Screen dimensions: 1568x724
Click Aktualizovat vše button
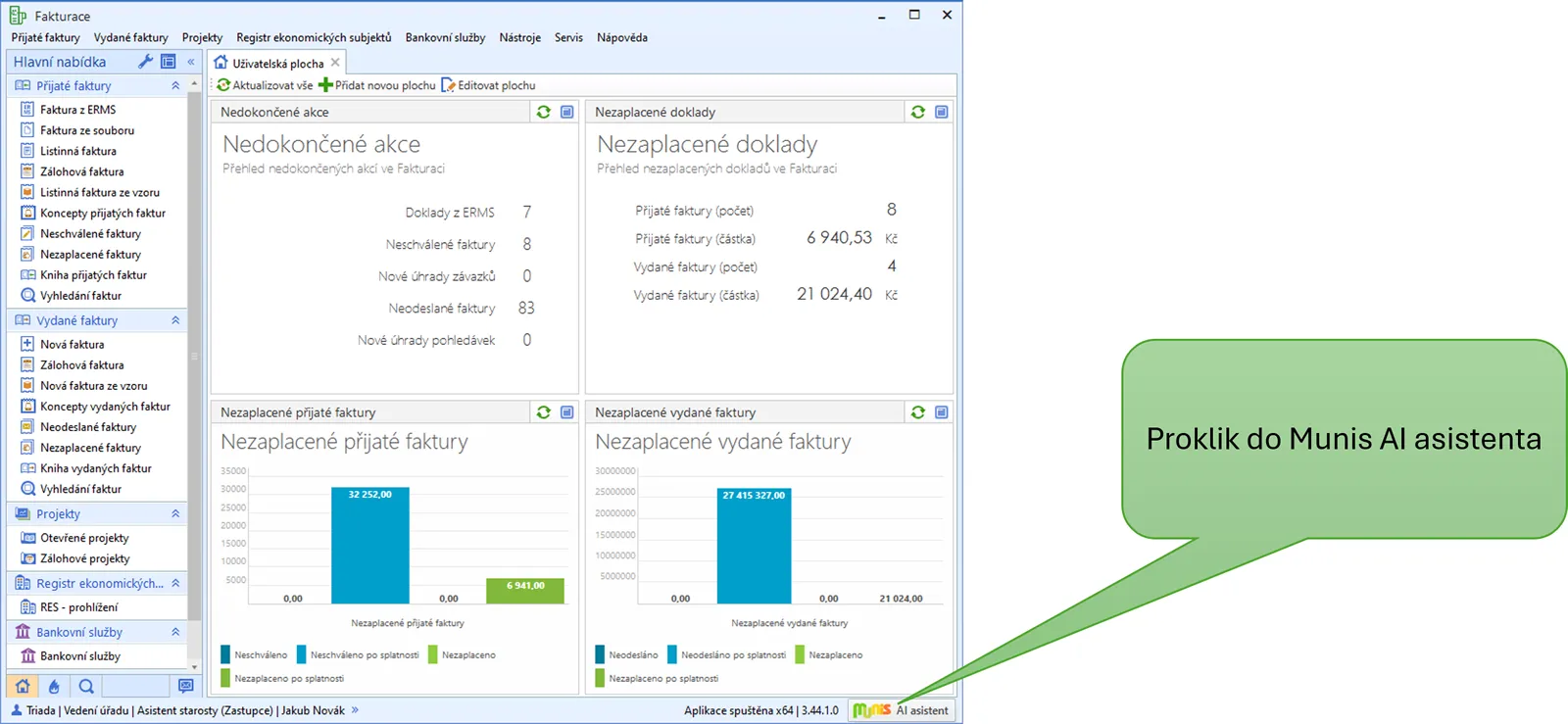[x=266, y=85]
